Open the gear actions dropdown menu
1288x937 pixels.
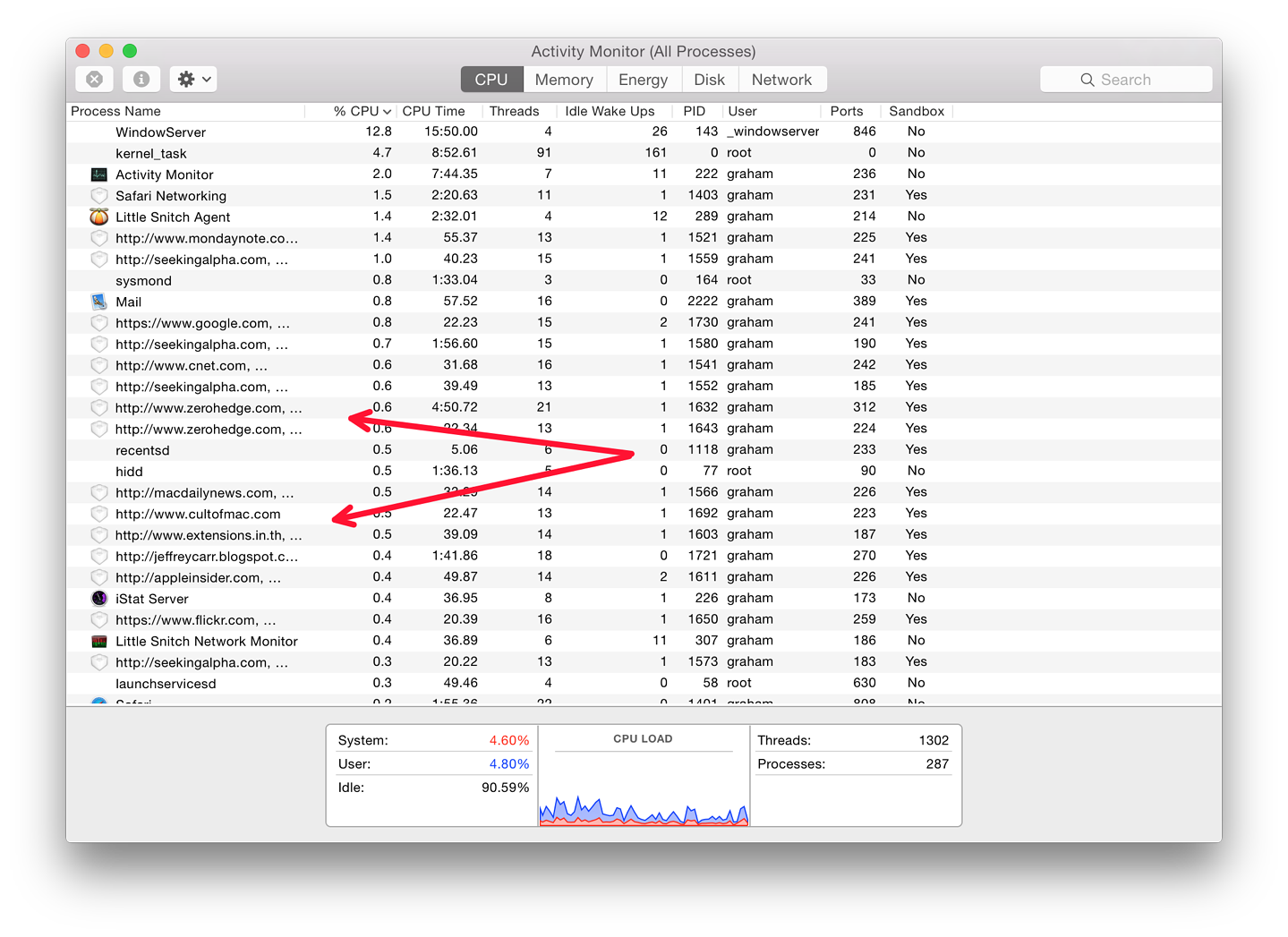pos(193,79)
